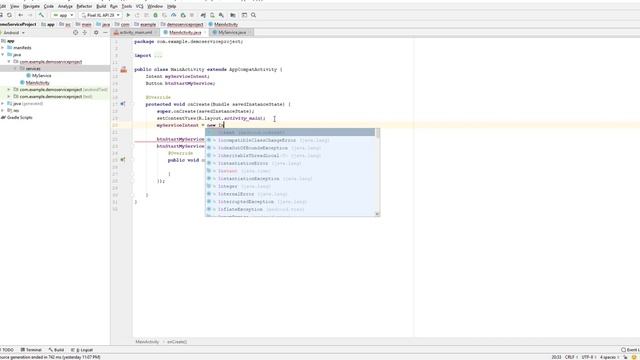This screenshot has height=360, width=640.
Task: Open SDK Manager icon in toolbar
Action: pyautogui.click(x=221, y=15)
